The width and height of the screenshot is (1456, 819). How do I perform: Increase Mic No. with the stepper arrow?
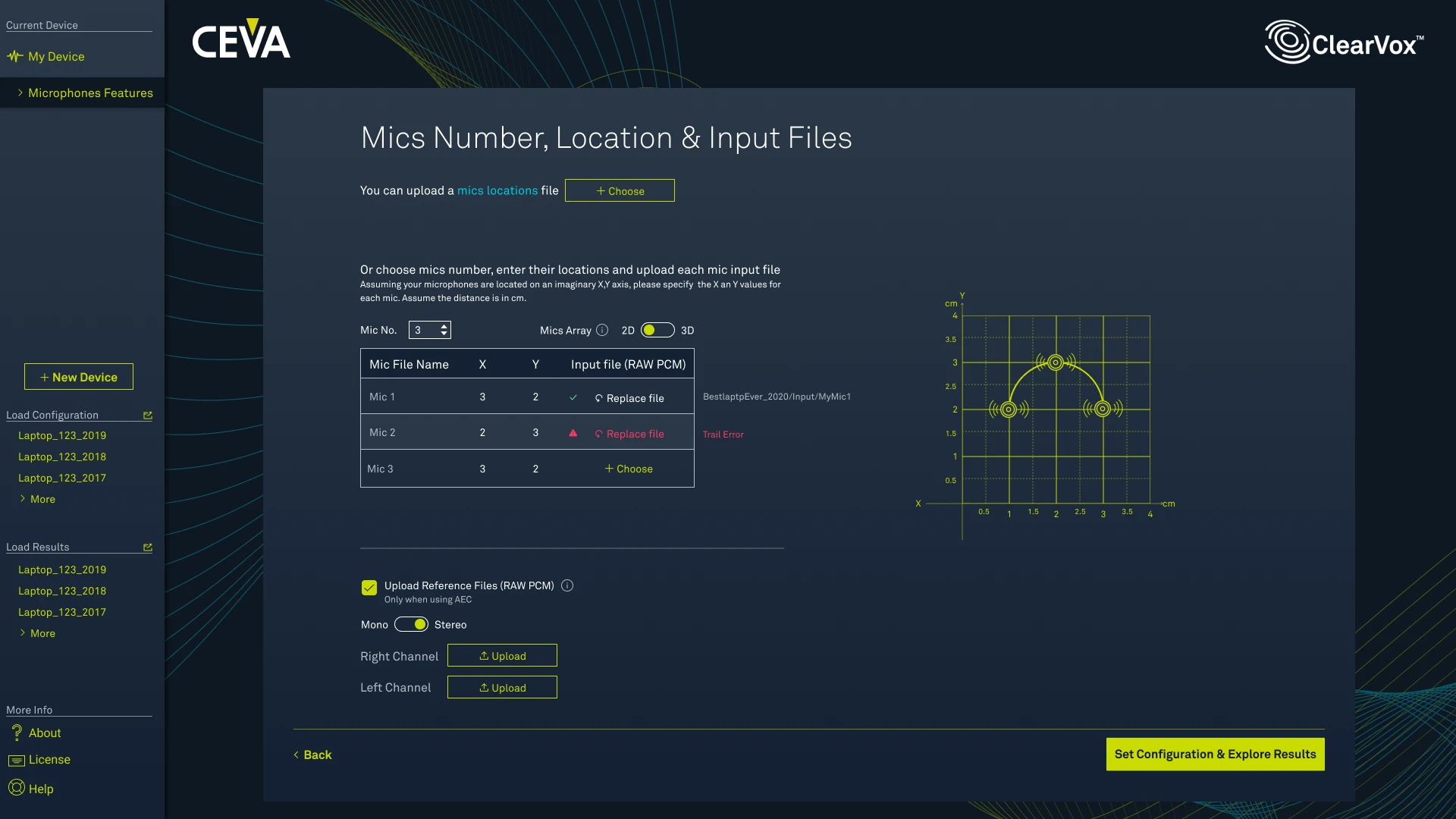[x=444, y=326]
